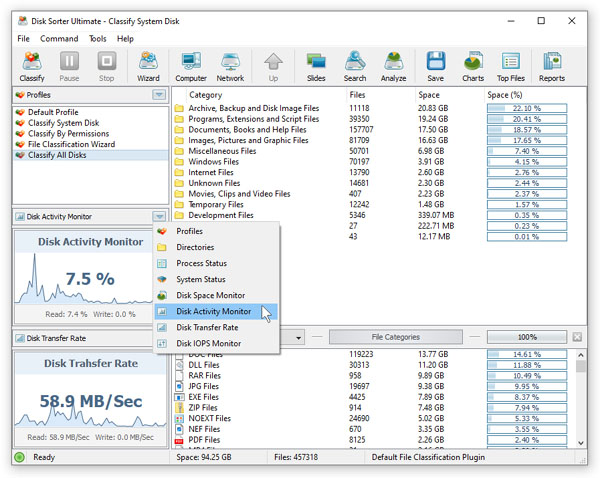Expand the Profiles panel dropdown arrow

click(x=159, y=95)
